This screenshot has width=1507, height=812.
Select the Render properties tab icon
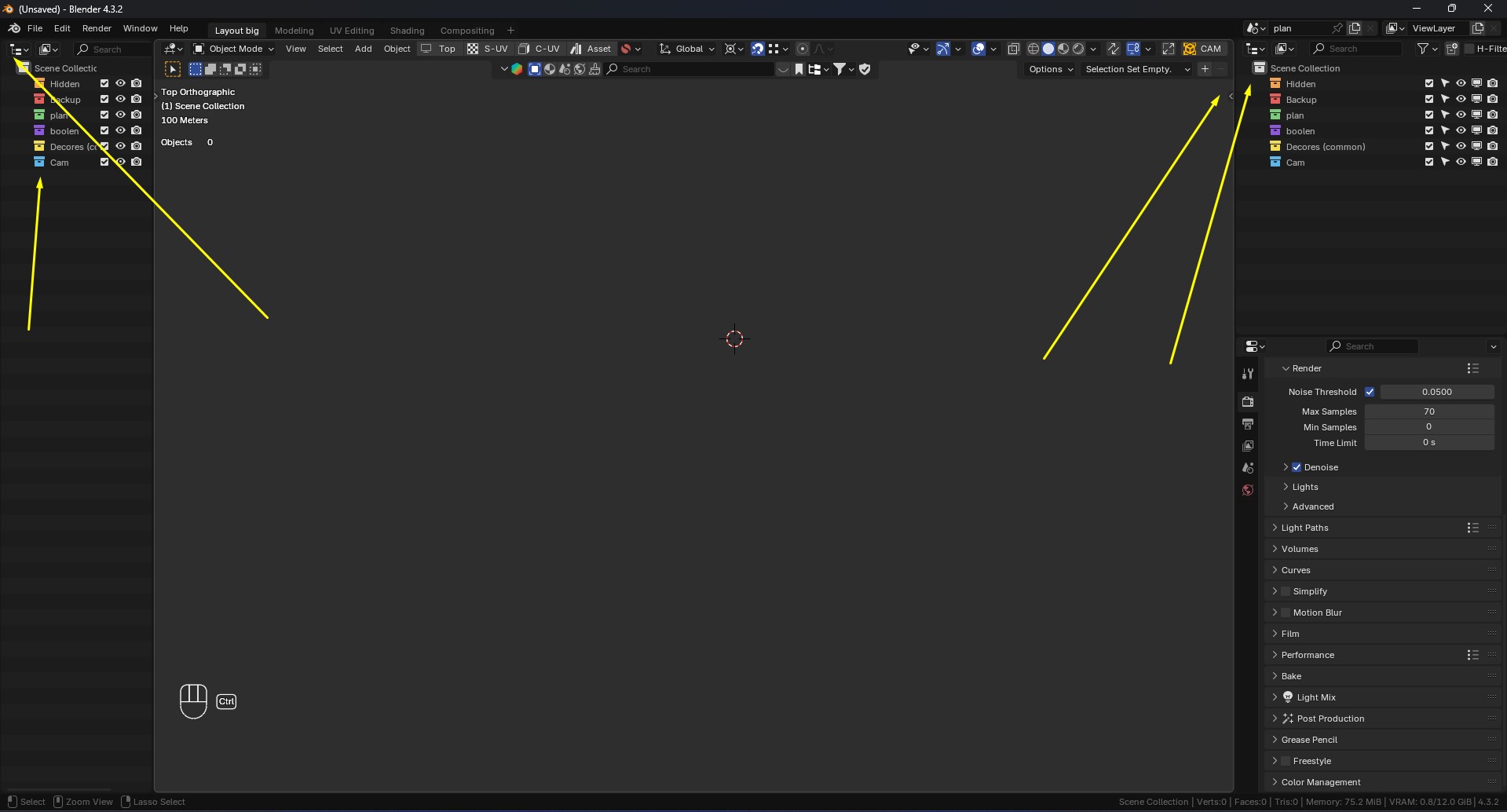coord(1248,402)
